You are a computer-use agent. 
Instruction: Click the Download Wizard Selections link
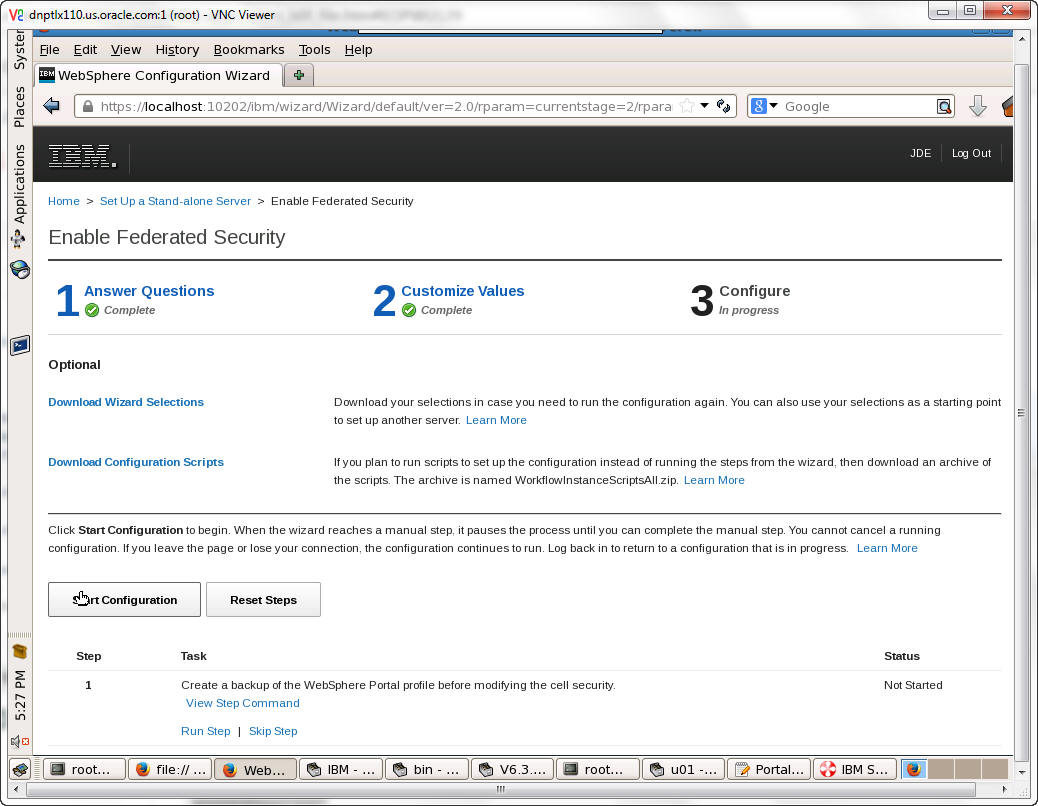(126, 402)
